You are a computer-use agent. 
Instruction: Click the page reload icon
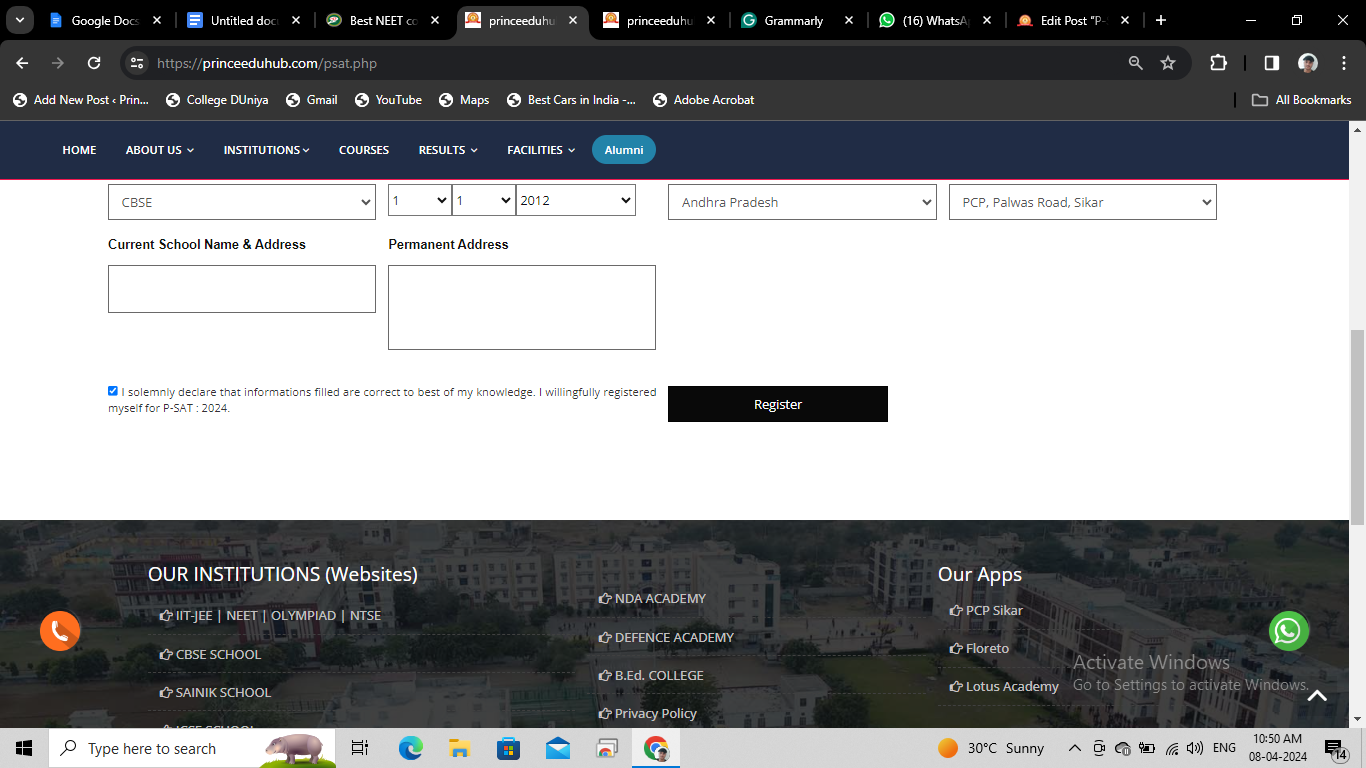coord(94,62)
